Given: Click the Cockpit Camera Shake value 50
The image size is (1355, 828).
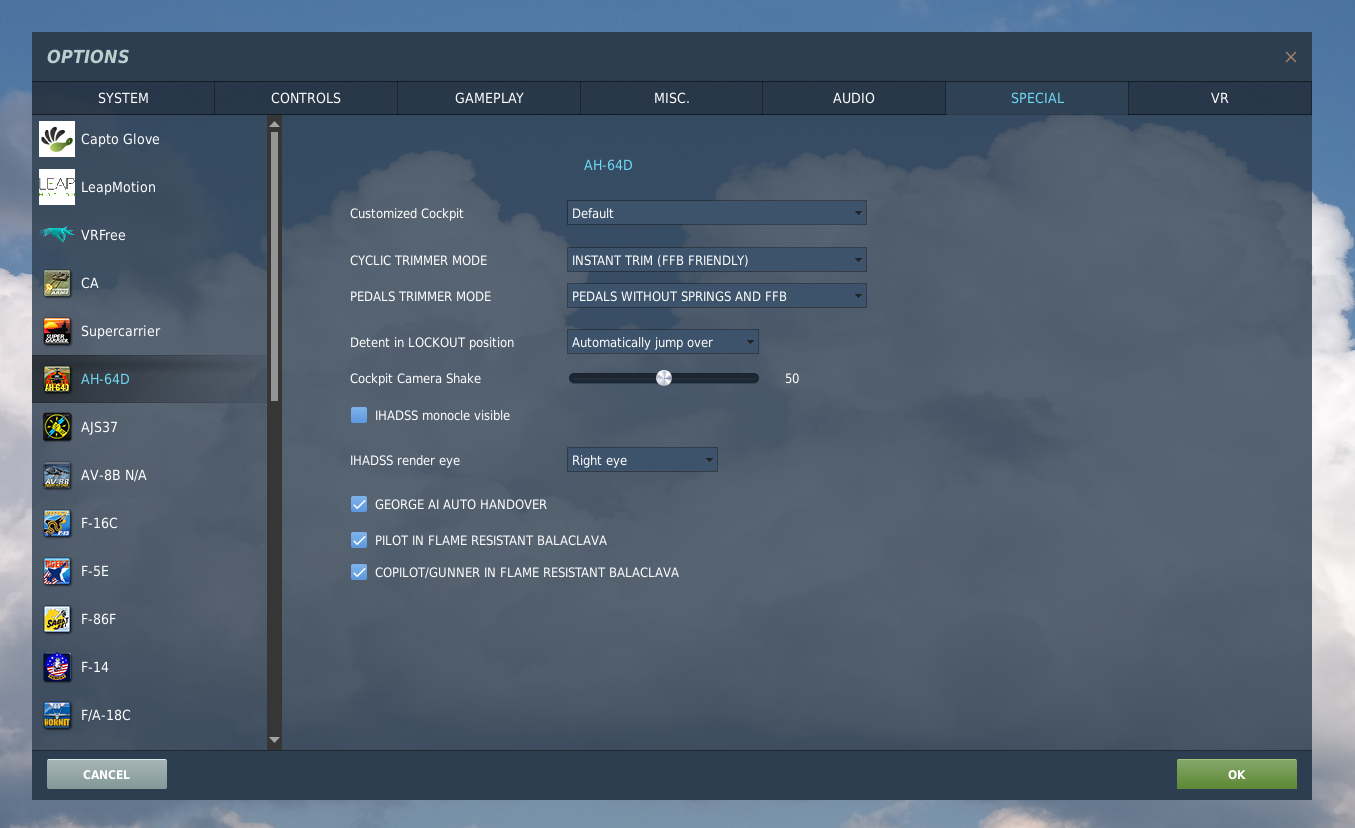Looking at the screenshot, I should coord(792,378).
